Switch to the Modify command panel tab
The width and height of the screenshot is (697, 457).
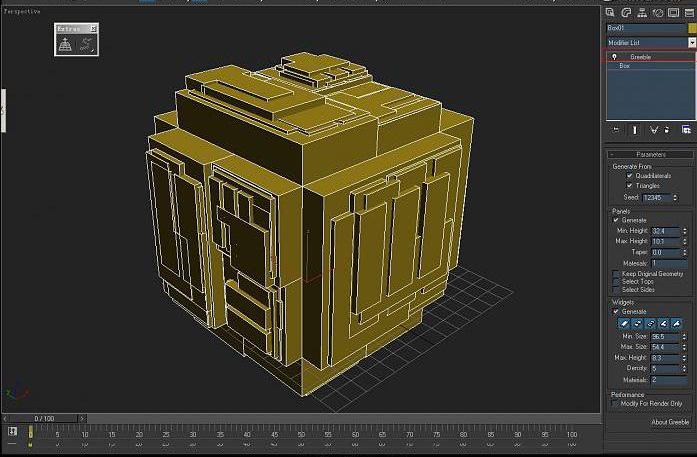(626, 12)
